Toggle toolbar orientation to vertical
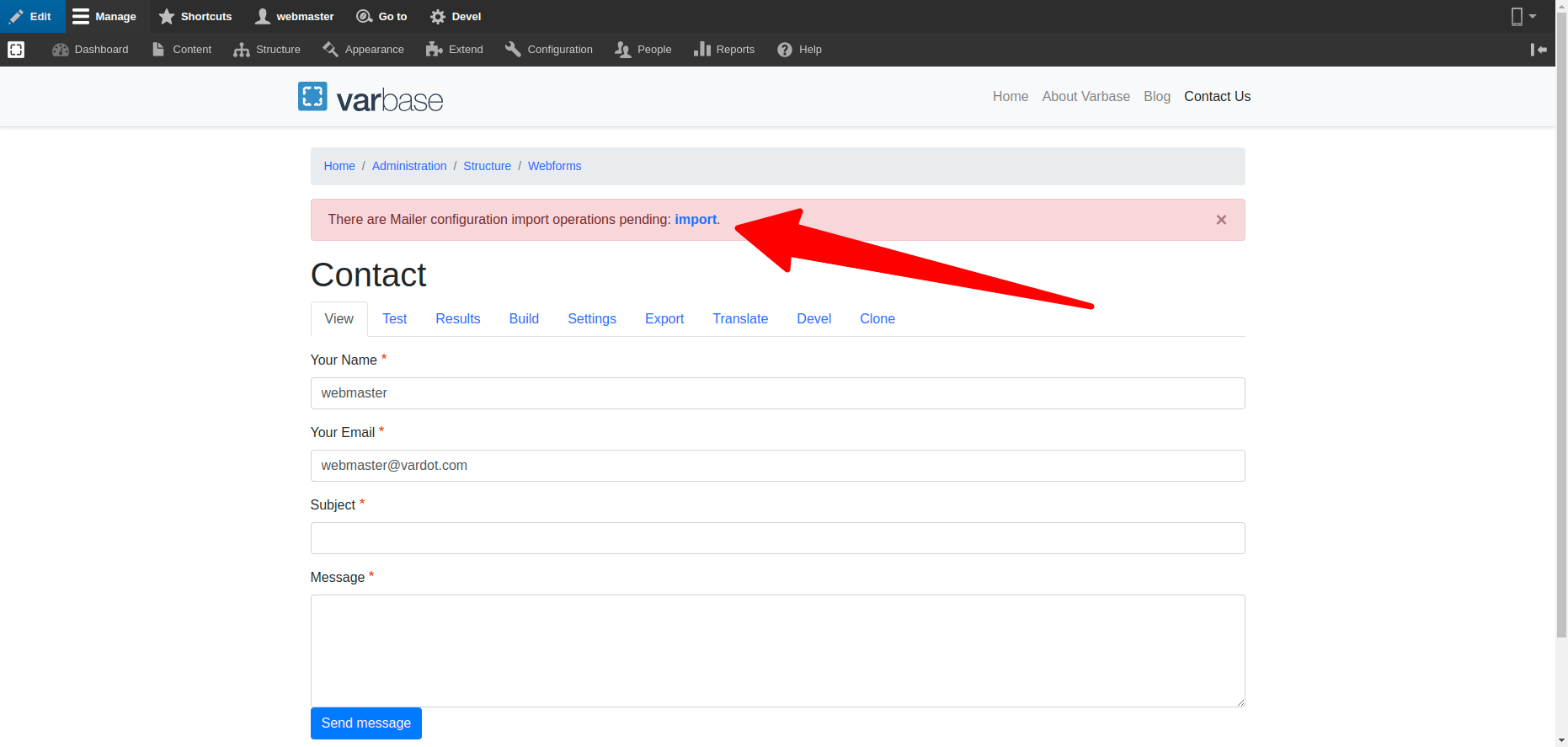 point(1539,50)
